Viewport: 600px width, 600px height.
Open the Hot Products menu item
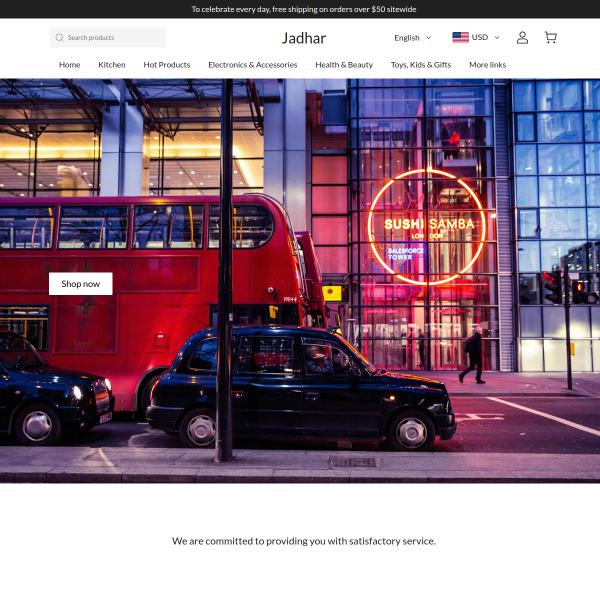point(167,65)
